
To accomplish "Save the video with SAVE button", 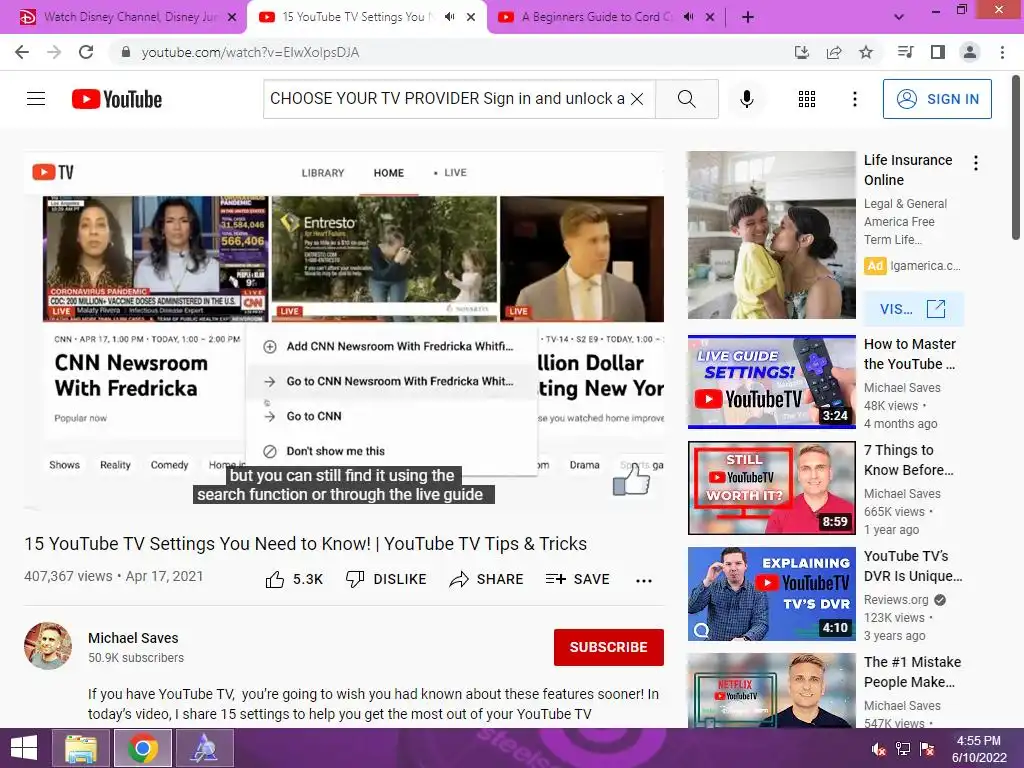I will (577, 579).
